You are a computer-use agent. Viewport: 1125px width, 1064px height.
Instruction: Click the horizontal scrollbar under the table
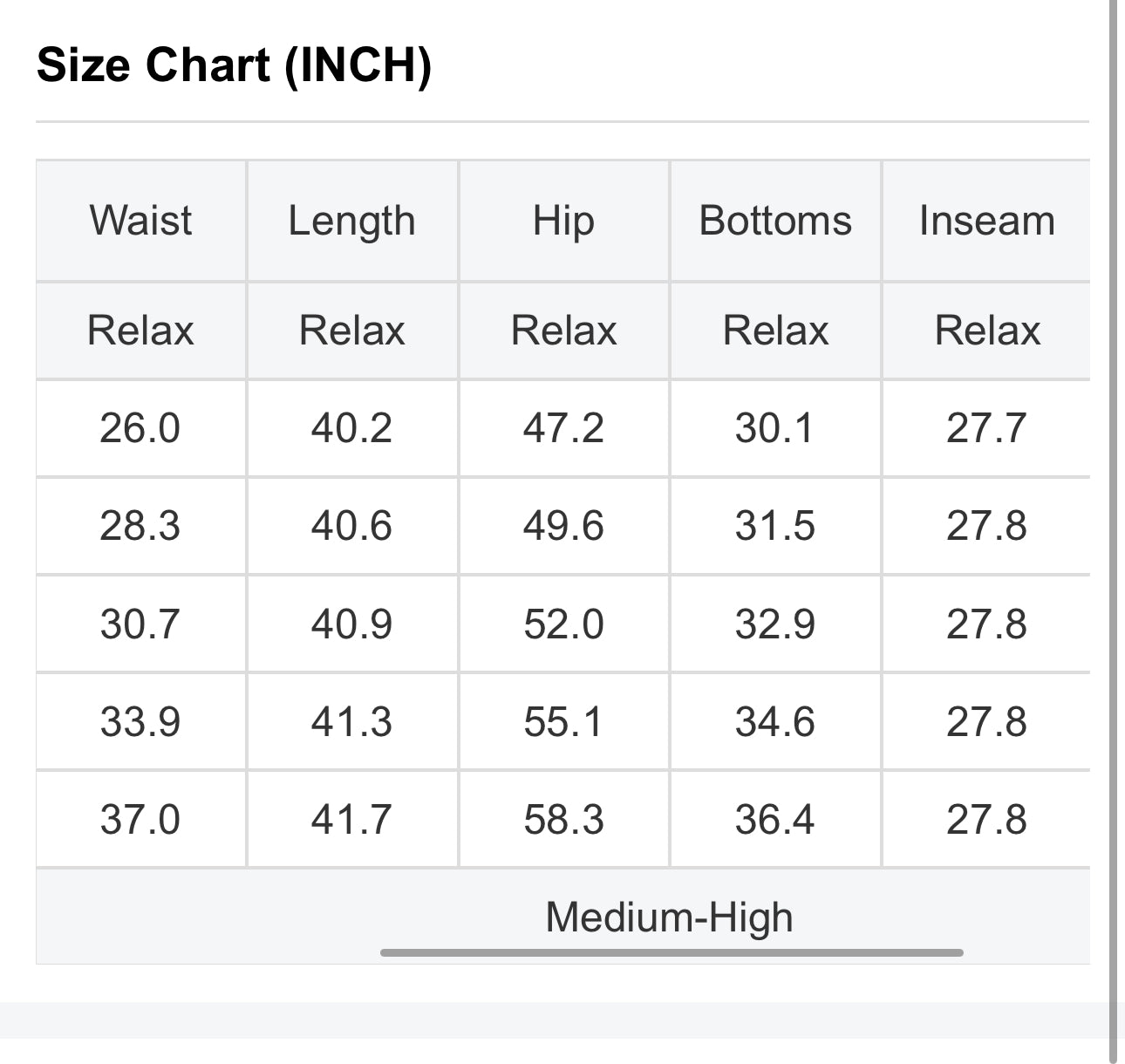tap(672, 952)
